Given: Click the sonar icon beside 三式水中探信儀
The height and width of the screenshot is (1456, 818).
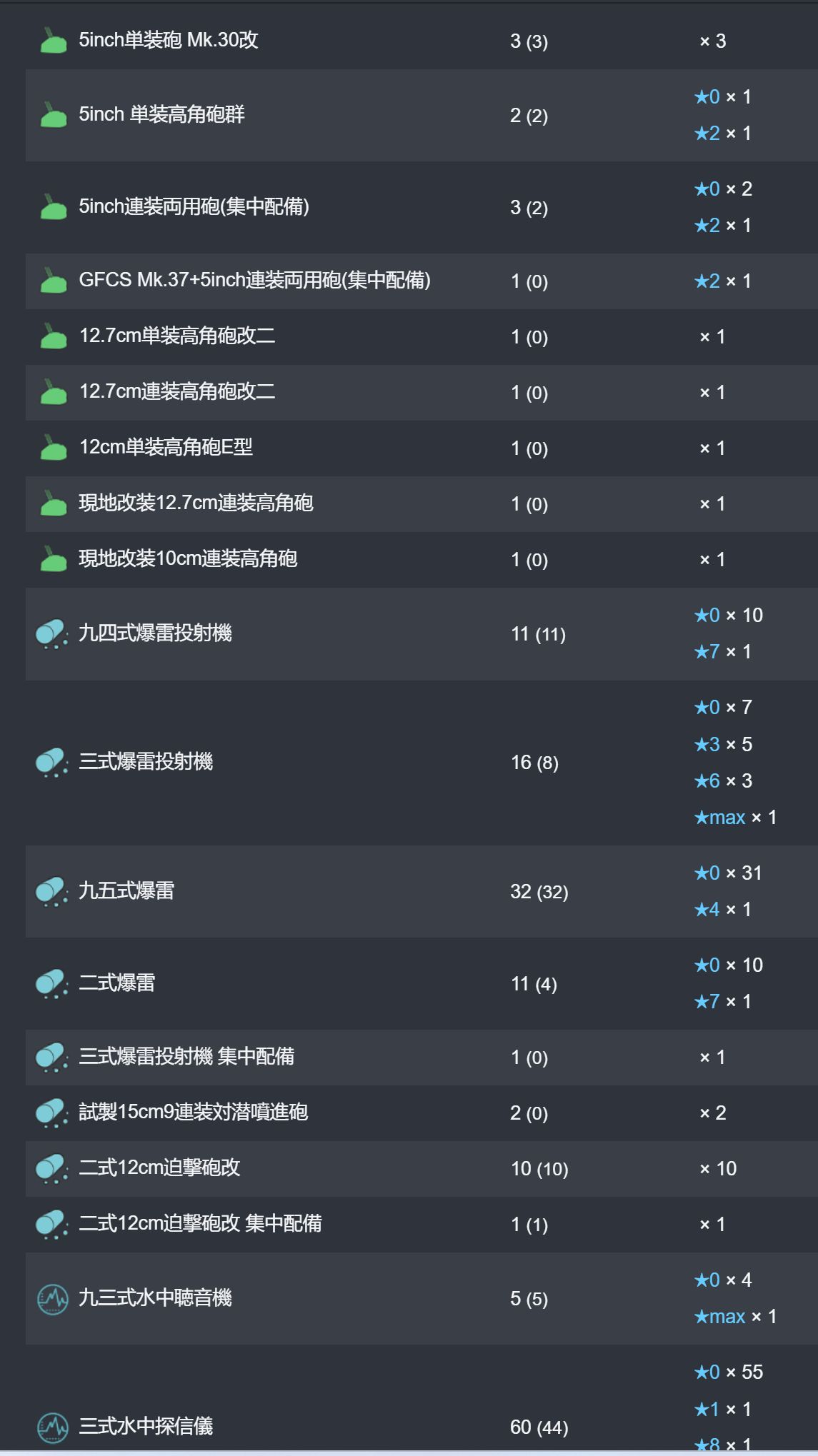Looking at the screenshot, I should (52, 1427).
